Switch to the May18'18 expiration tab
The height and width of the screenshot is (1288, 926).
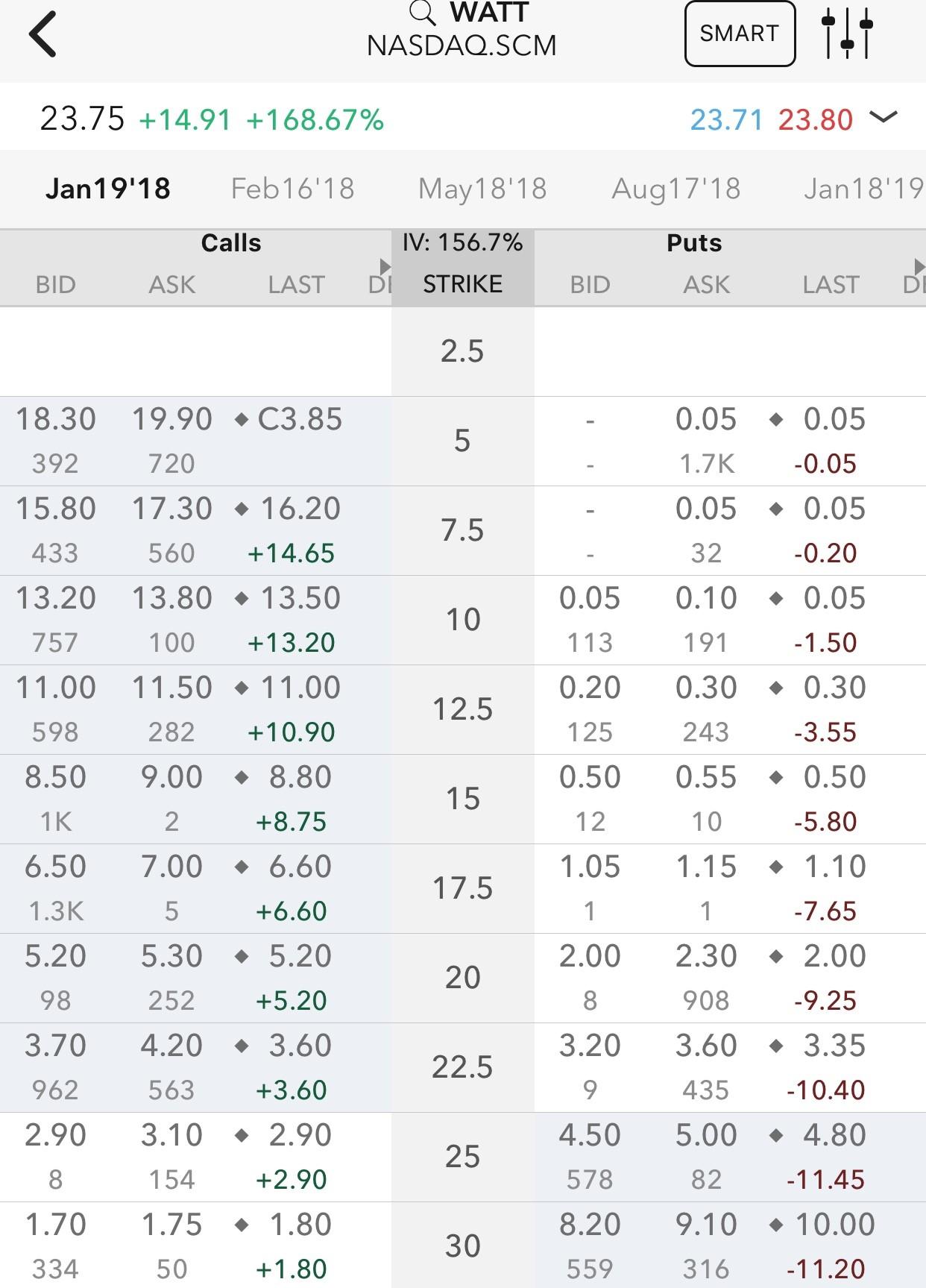[482, 189]
